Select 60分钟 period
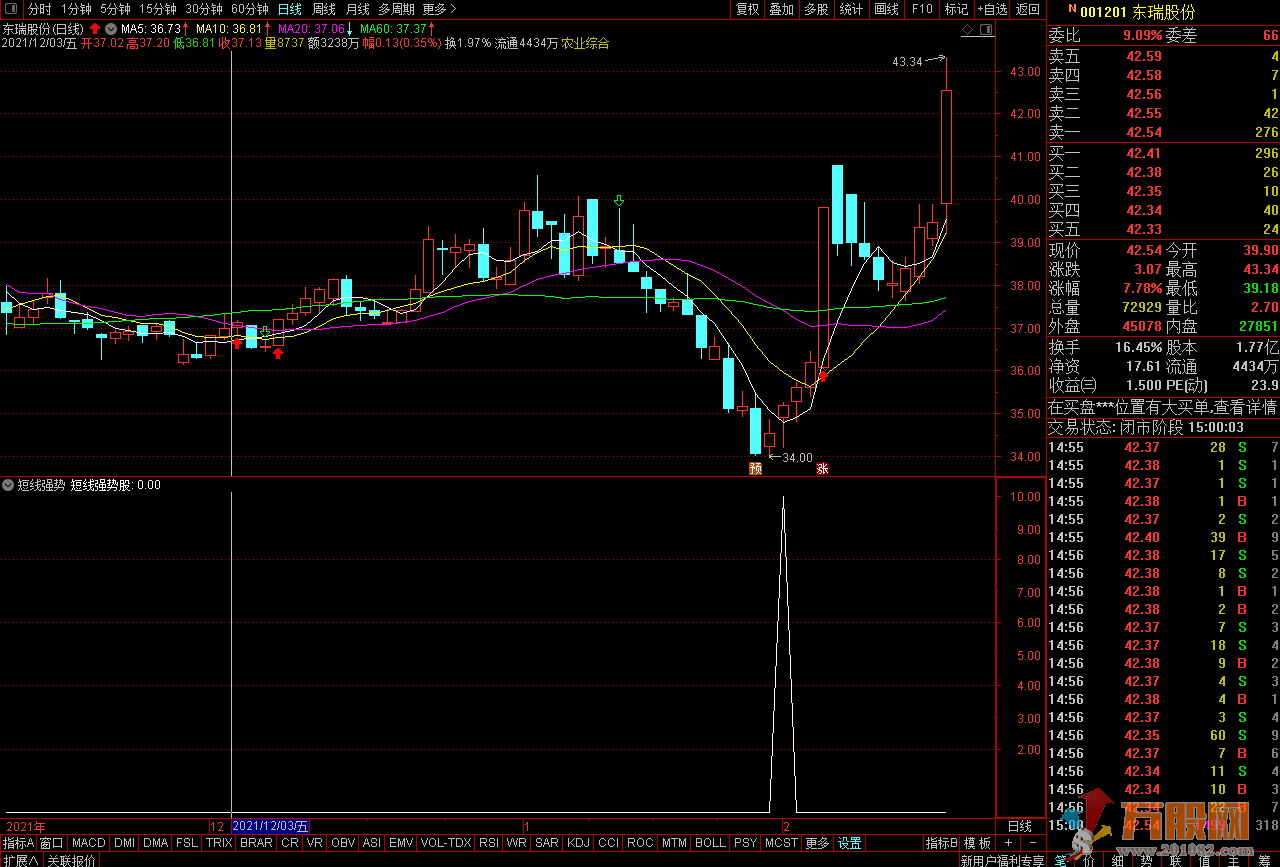The width and height of the screenshot is (1280, 867). [x=250, y=9]
